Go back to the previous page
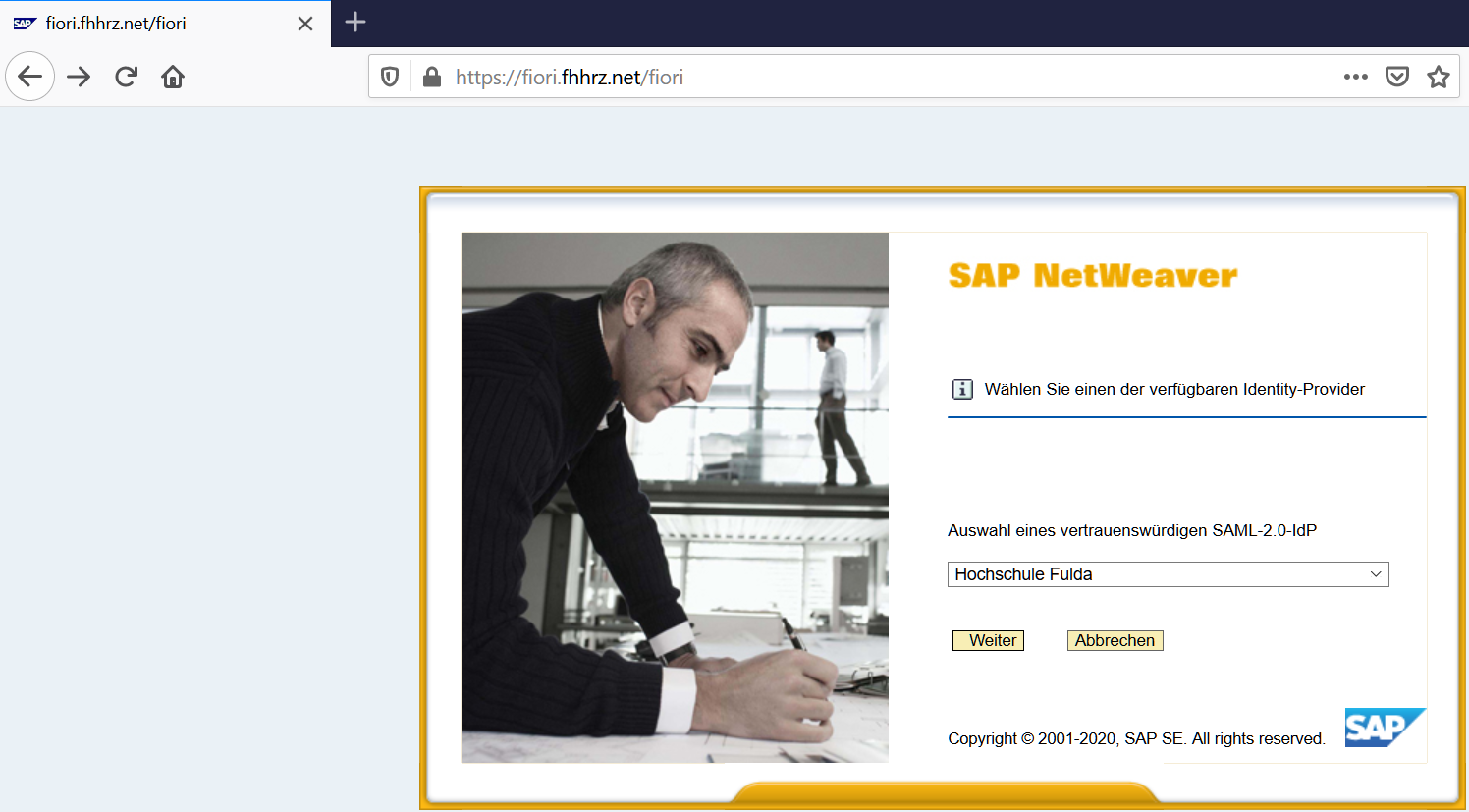 click(x=29, y=77)
